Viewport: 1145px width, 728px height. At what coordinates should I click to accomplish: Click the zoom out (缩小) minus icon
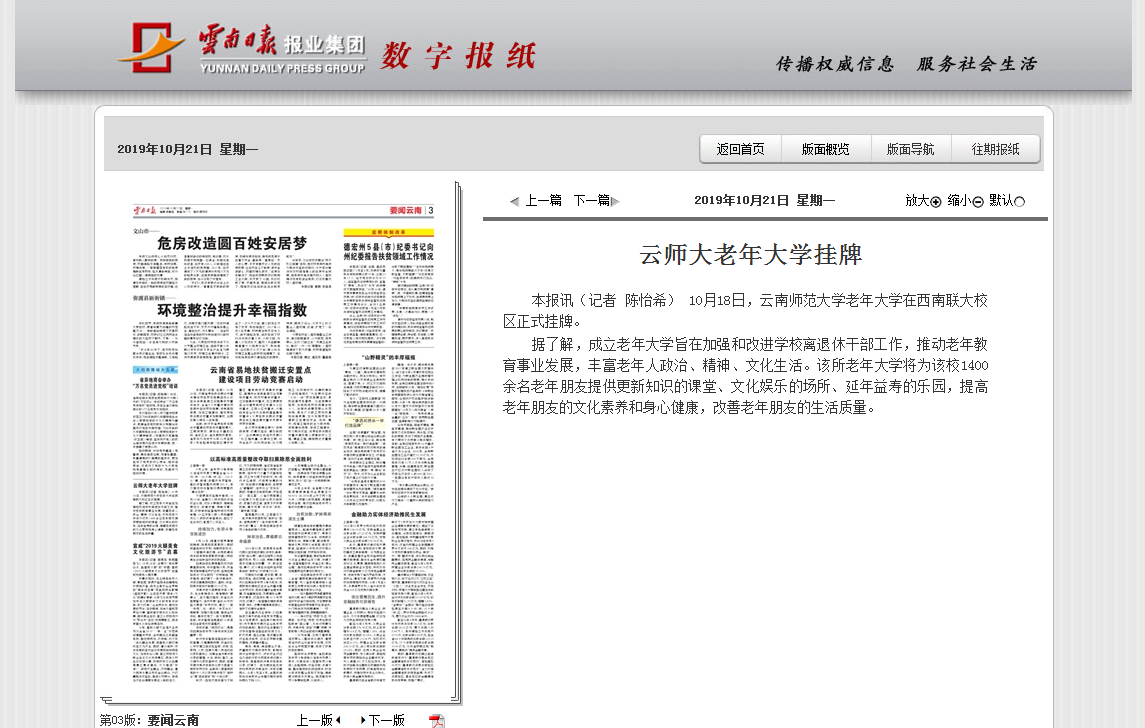[x=978, y=201]
